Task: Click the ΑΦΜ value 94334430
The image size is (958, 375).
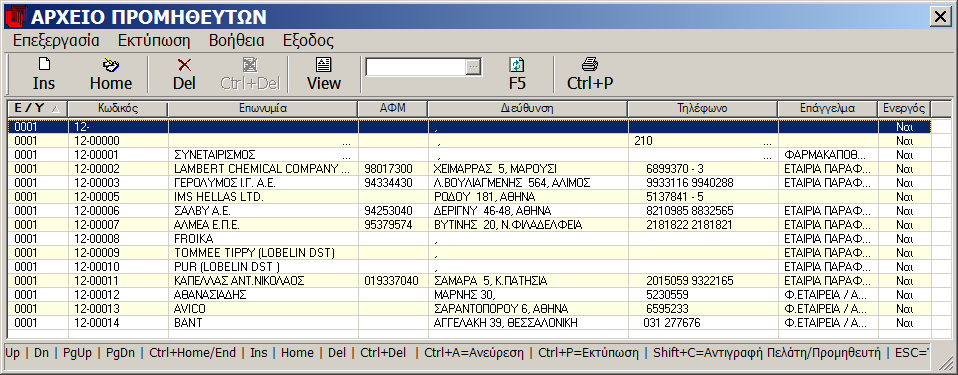Action: pos(388,183)
